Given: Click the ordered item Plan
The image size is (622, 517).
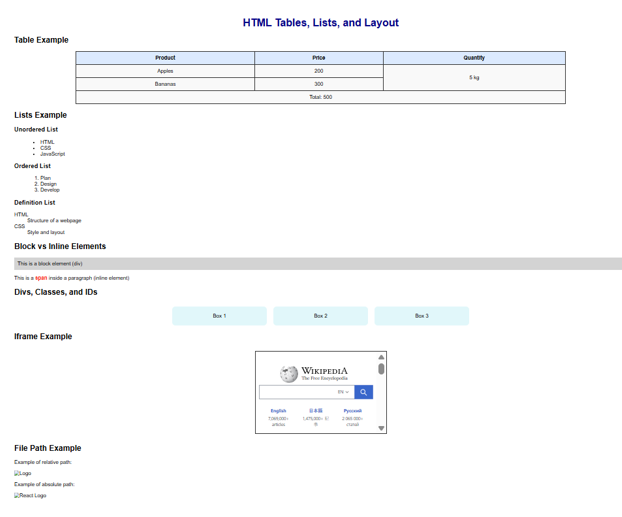Looking at the screenshot, I should point(46,178).
